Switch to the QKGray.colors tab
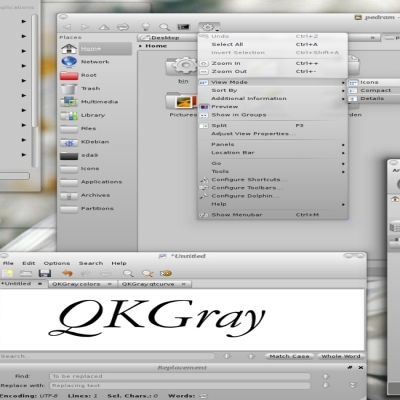Viewport: 400px width, 400px height. [82, 284]
